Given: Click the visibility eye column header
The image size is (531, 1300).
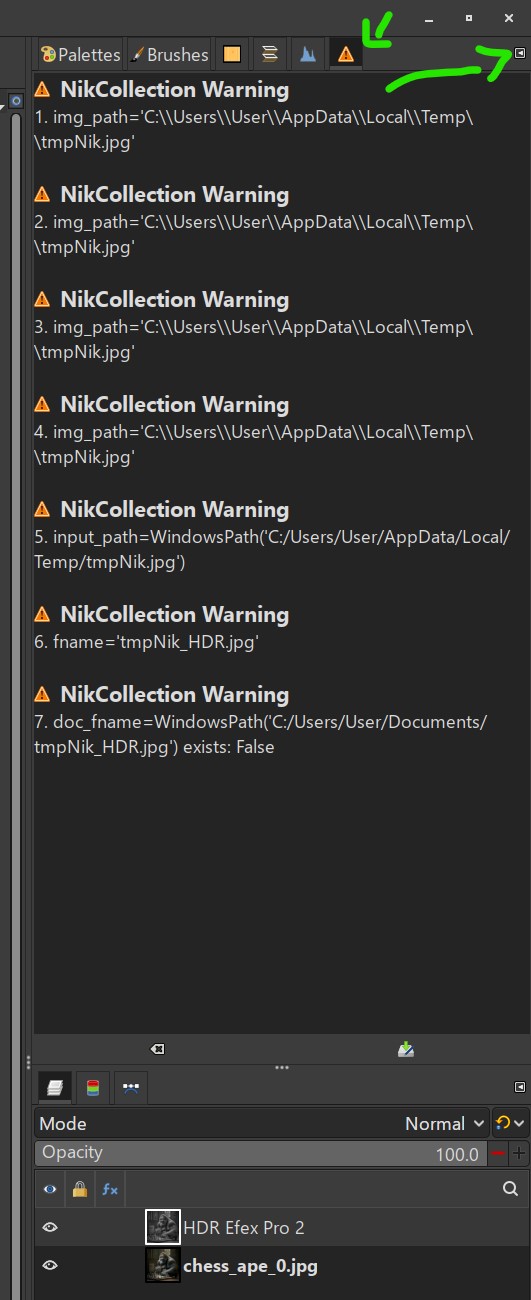Looking at the screenshot, I should tap(50, 1189).
